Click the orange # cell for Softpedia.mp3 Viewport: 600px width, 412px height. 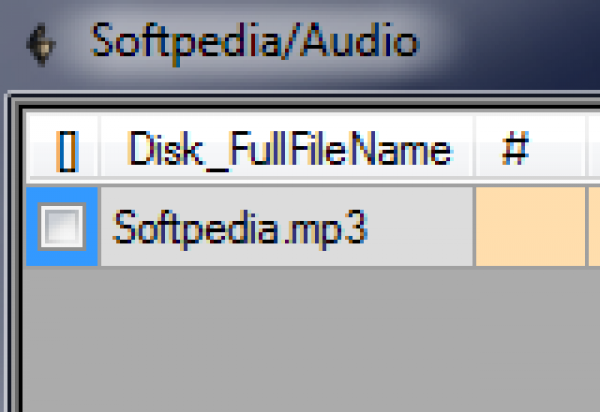tap(529, 228)
